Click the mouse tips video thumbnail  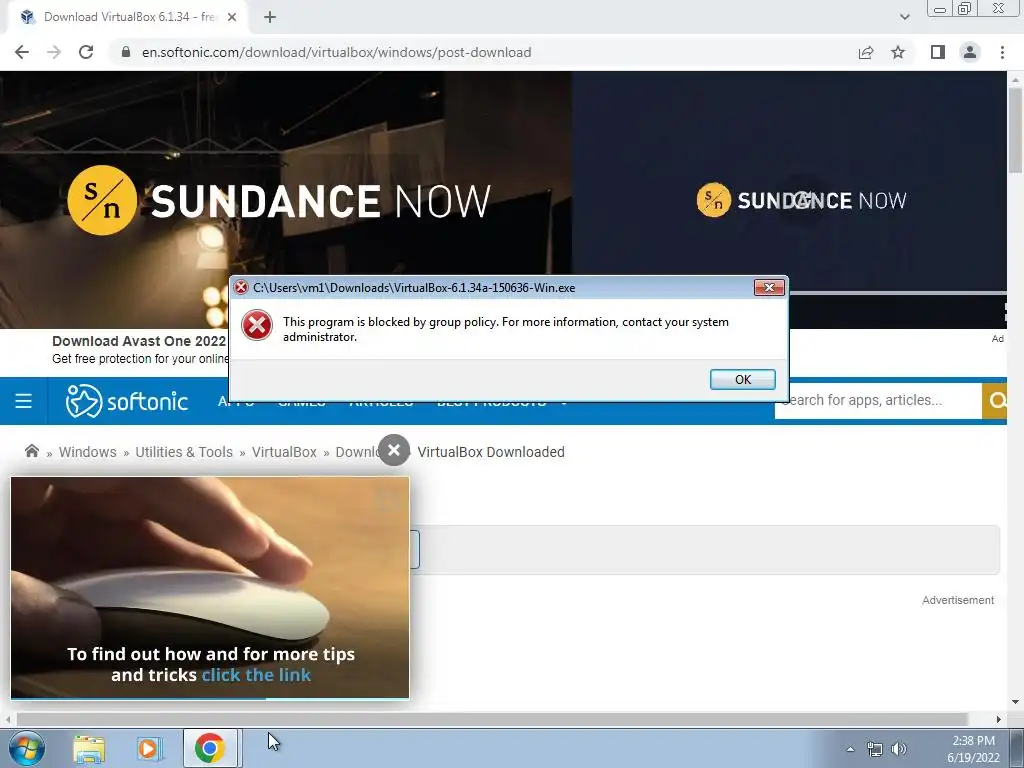tap(210, 588)
